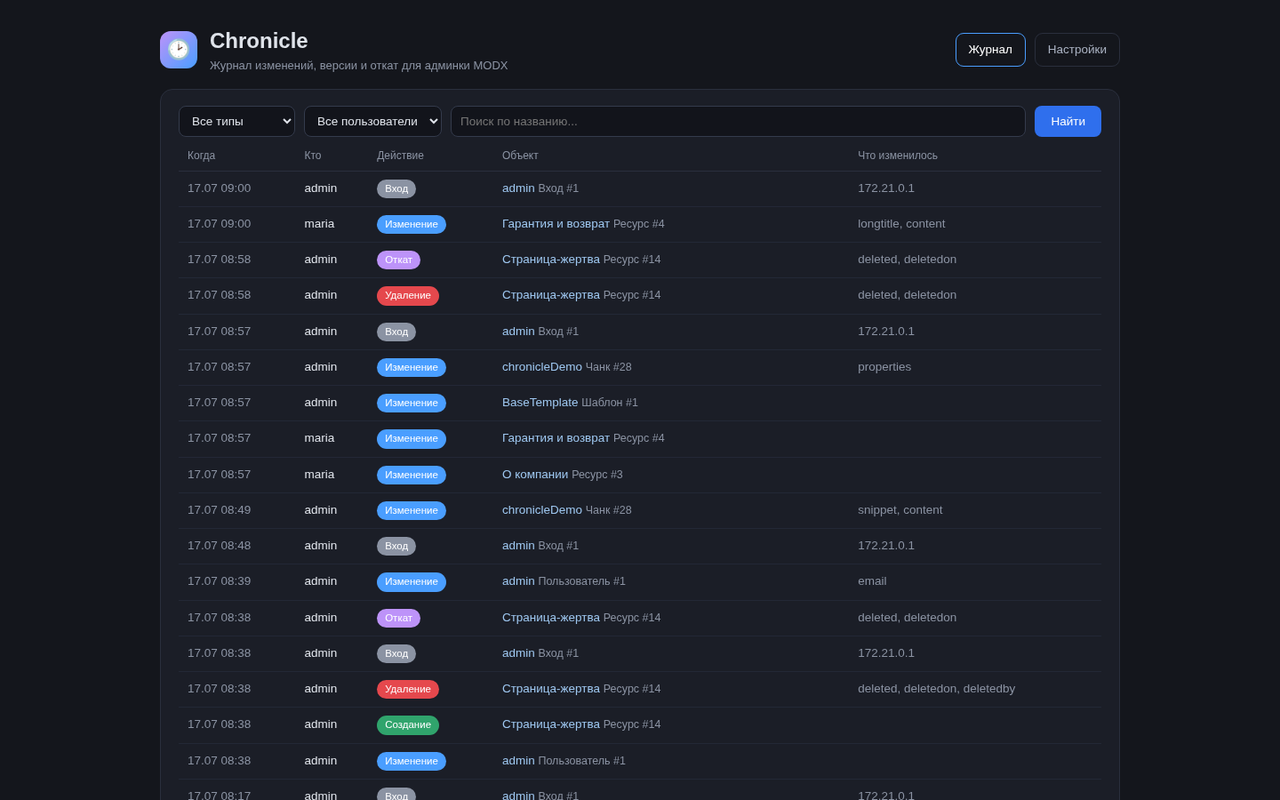Expand the "Все пользователи" user filter

click(x=373, y=121)
